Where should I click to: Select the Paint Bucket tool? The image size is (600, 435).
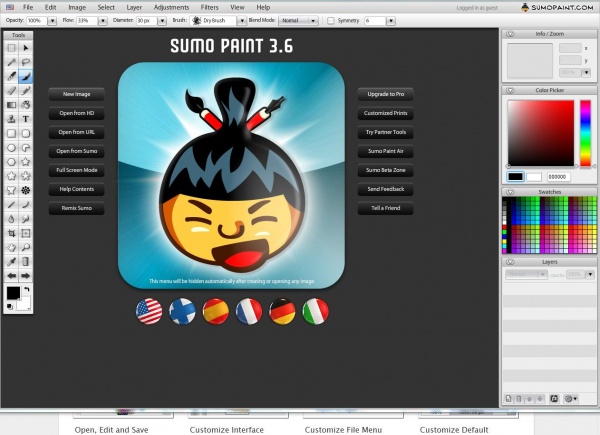(x=26, y=105)
